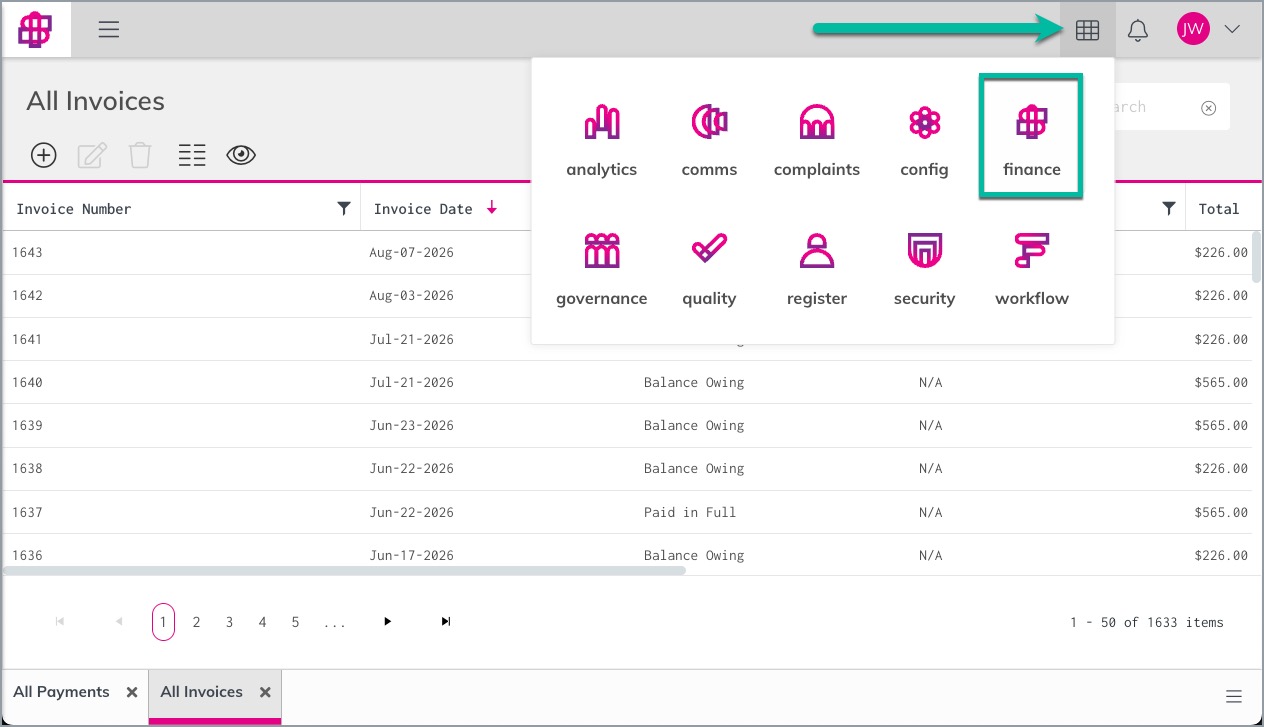The image size is (1264, 727).
Task: Click the vertical scrollbar of the table
Action: 1256,258
